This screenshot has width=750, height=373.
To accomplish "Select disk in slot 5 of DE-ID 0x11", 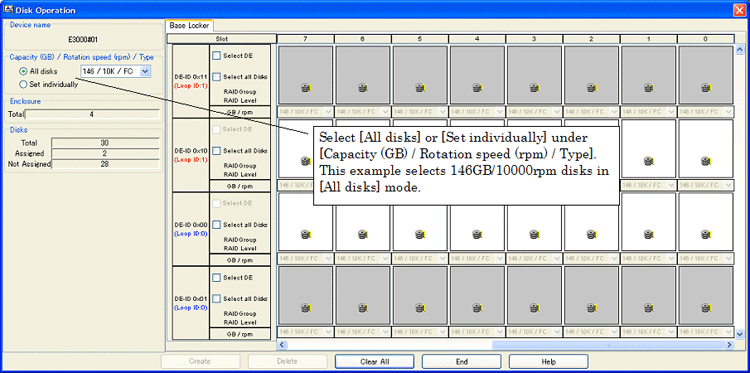I will [419, 75].
